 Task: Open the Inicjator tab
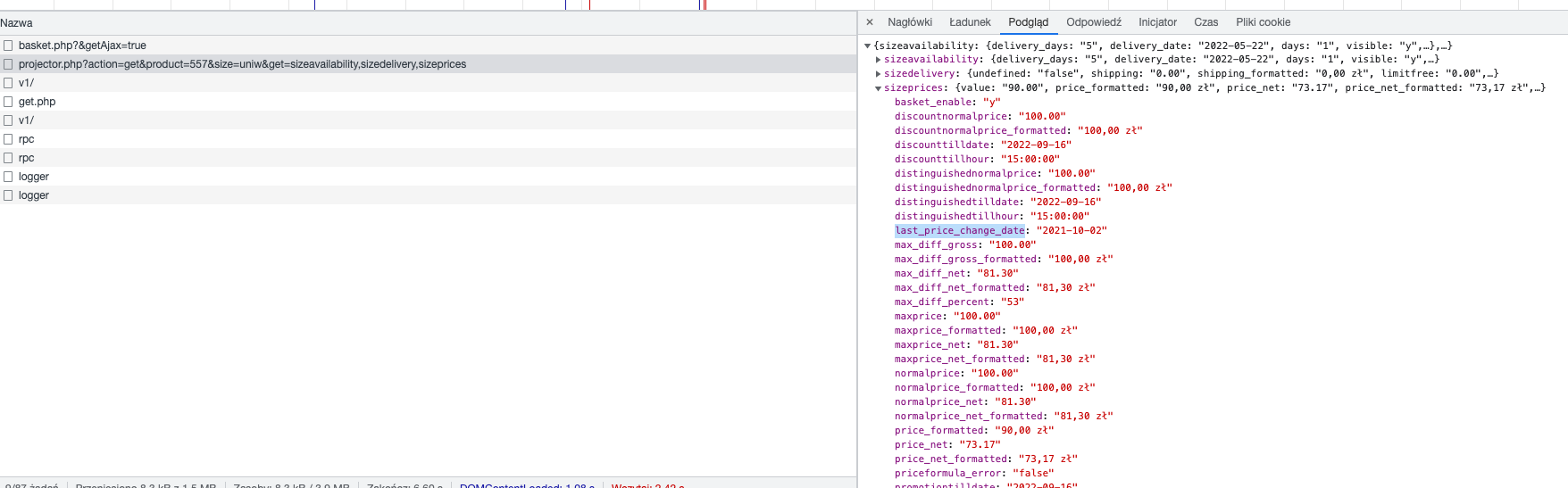1157,22
